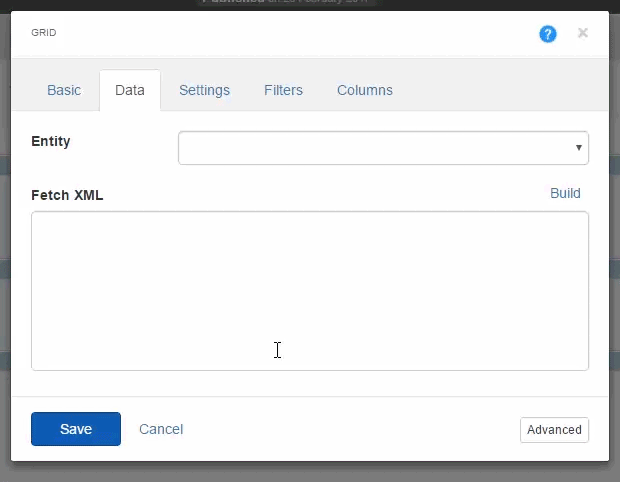The height and width of the screenshot is (482, 620).
Task: Open the Advanced options button
Action: pos(554,430)
